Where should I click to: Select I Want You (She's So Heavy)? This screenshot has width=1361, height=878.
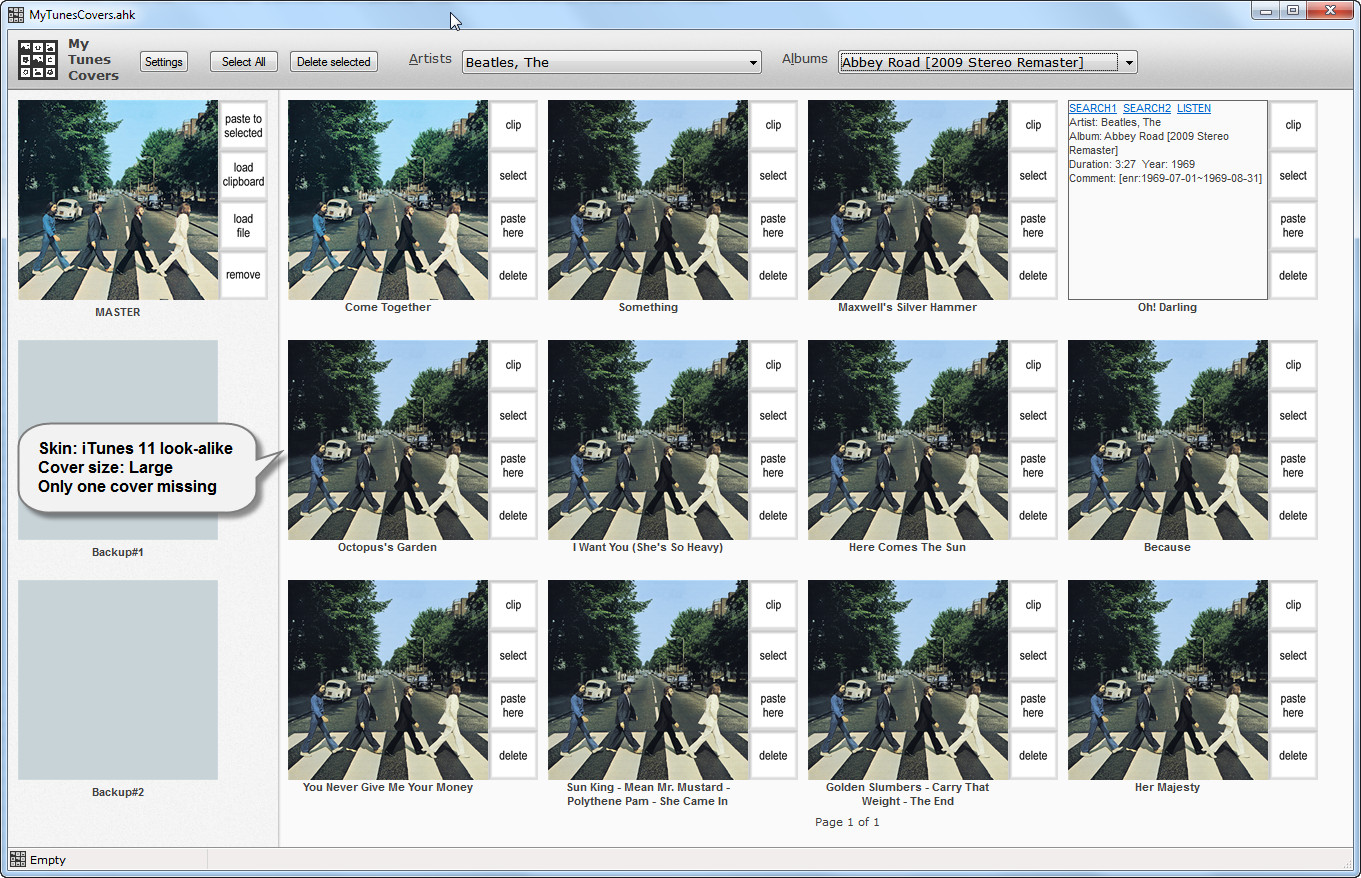pos(773,415)
